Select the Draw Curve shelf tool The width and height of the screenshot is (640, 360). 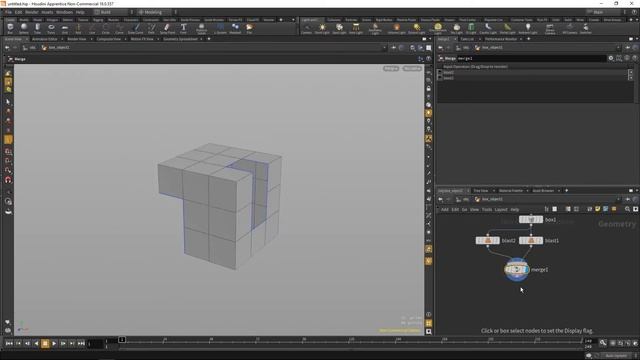tap(136, 29)
